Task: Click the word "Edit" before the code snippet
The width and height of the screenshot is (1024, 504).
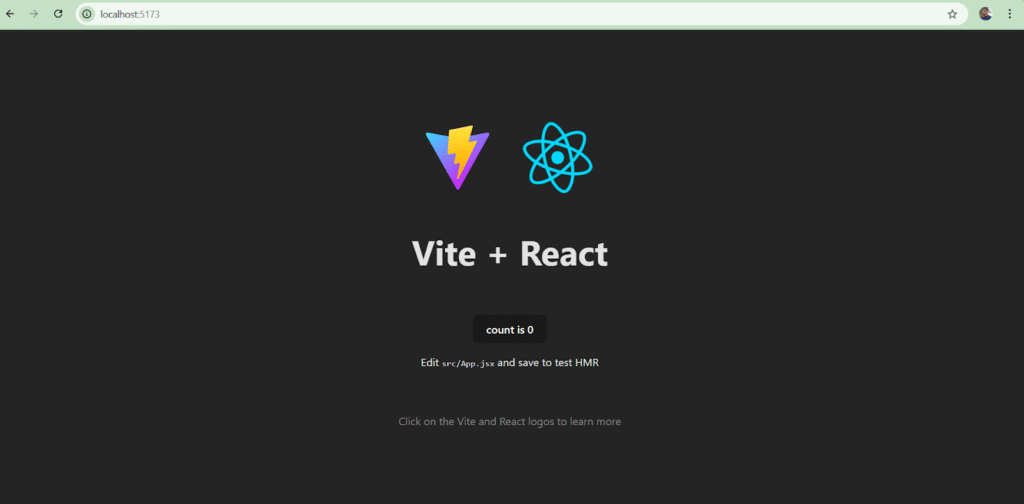Action: pos(430,363)
